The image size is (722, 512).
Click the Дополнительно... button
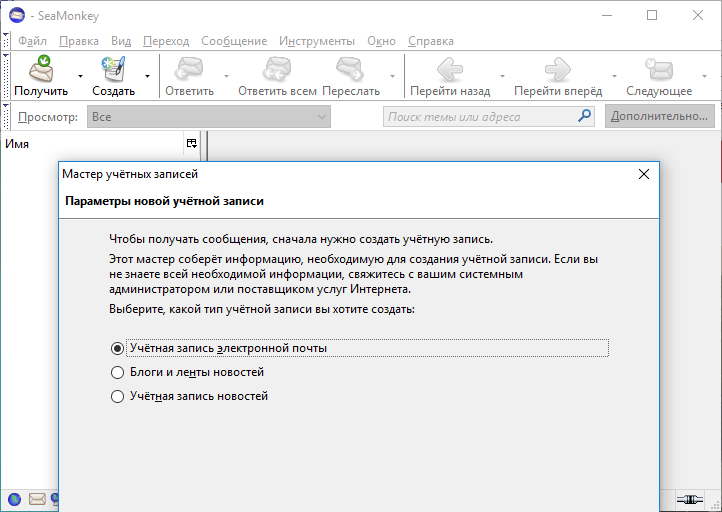(659, 116)
